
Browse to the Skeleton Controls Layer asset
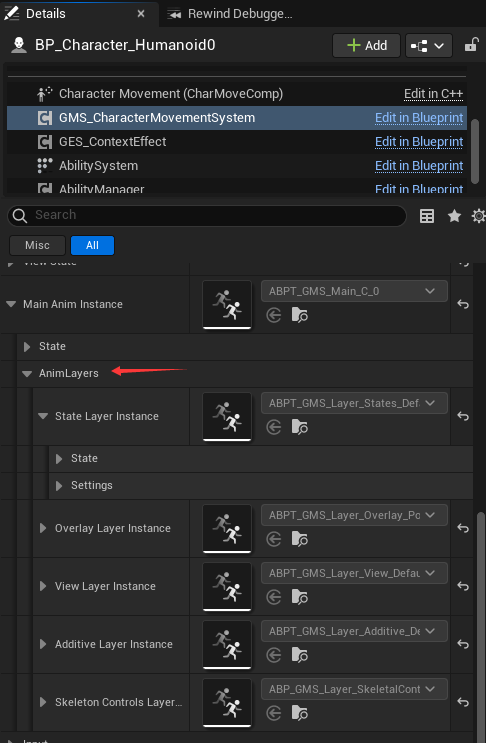tap(299, 713)
